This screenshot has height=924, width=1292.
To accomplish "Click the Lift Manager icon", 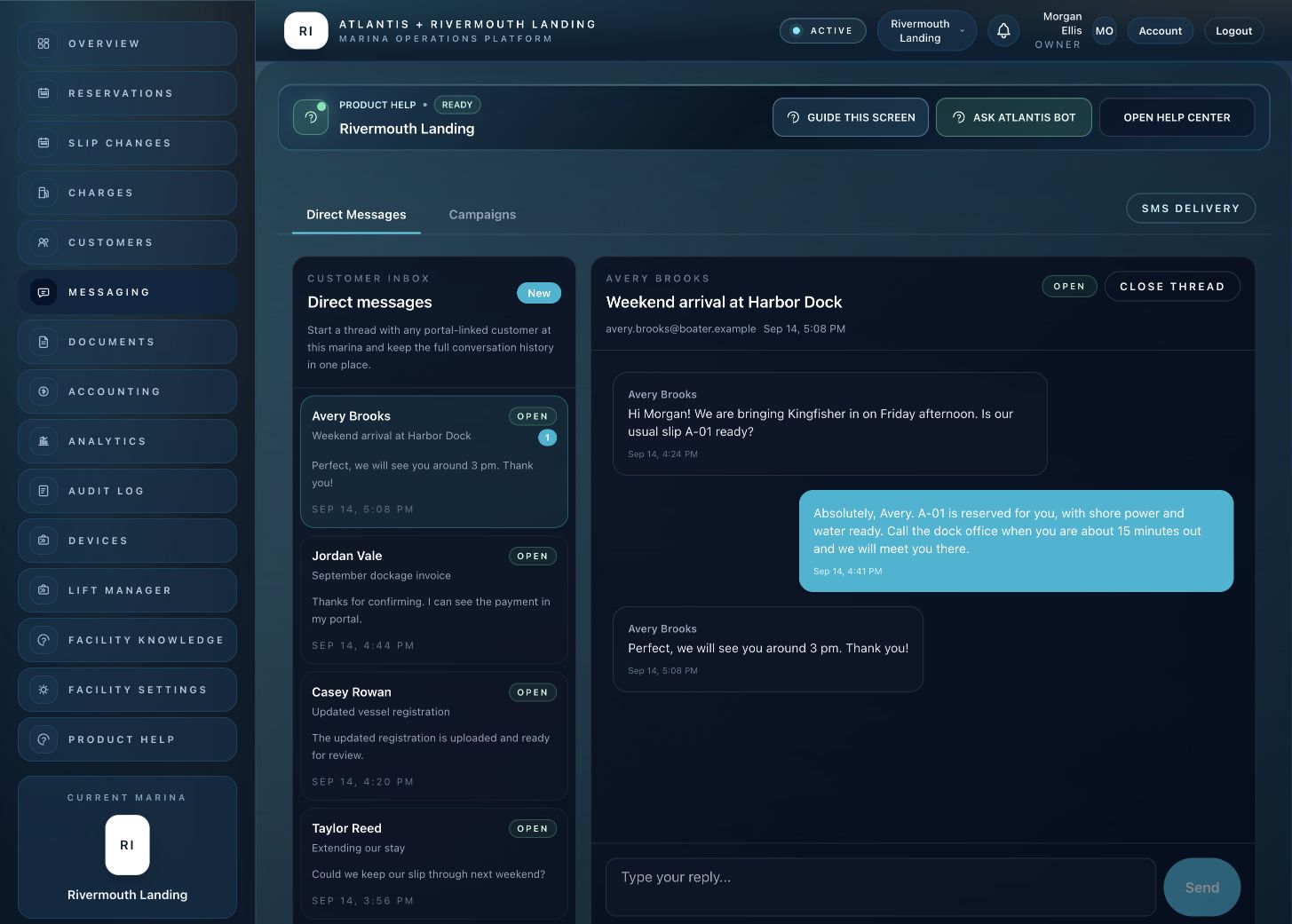I will pos(44,590).
